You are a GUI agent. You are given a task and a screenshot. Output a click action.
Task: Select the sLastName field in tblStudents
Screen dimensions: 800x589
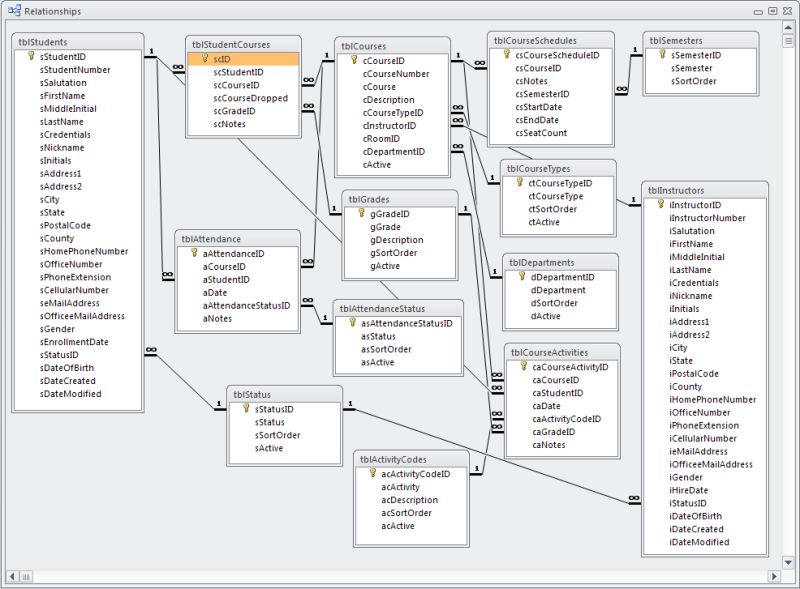60,121
